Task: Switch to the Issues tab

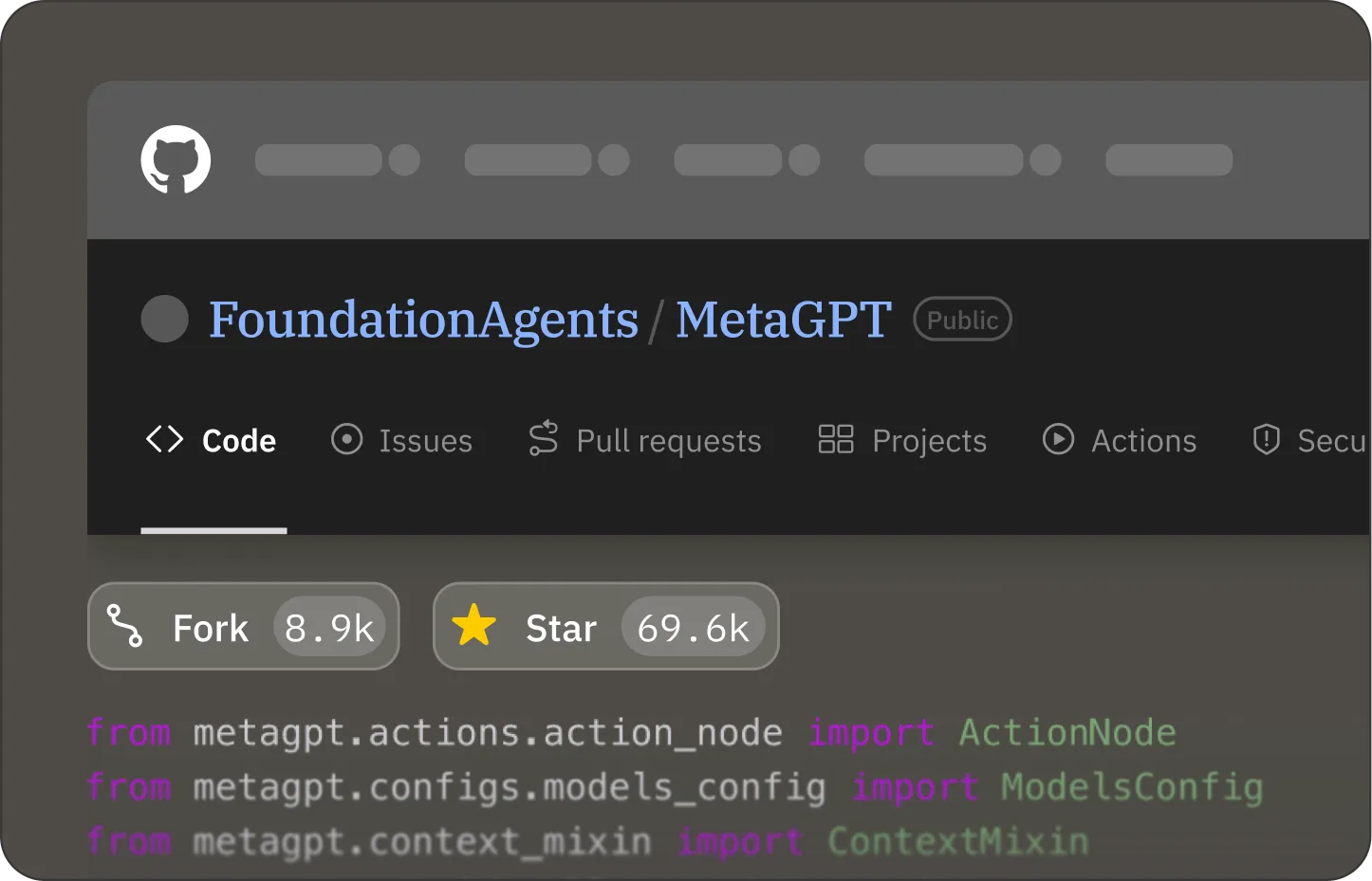Action: click(x=401, y=440)
